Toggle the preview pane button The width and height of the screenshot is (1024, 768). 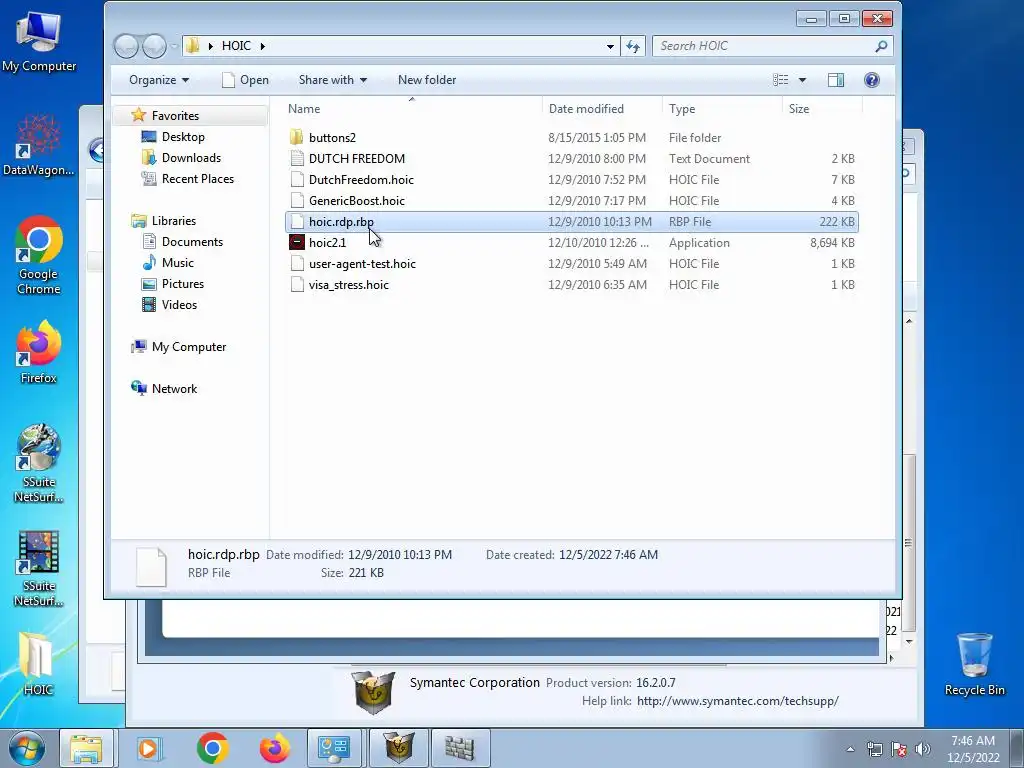tap(836, 80)
